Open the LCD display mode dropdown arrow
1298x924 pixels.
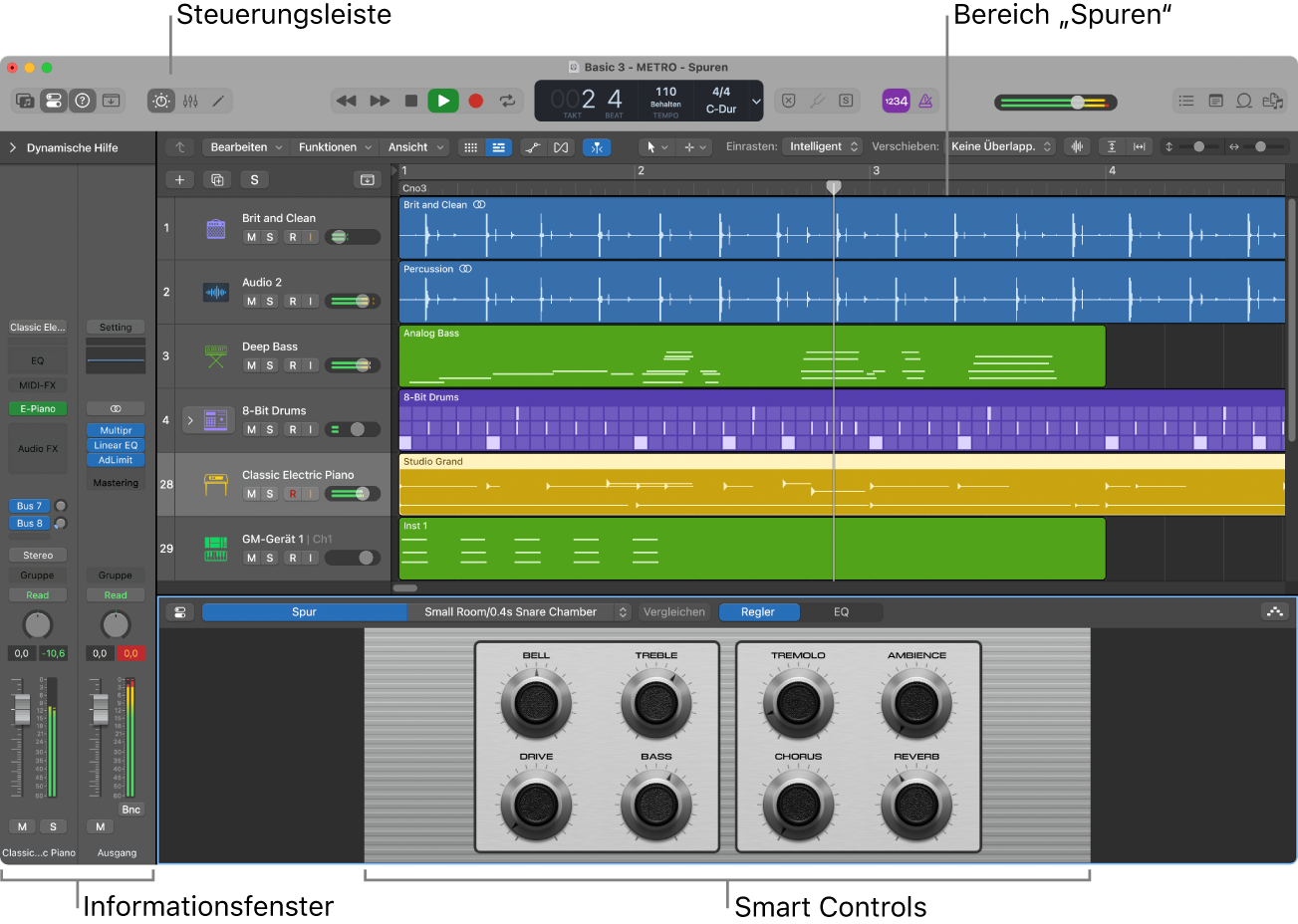pyautogui.click(x=756, y=101)
